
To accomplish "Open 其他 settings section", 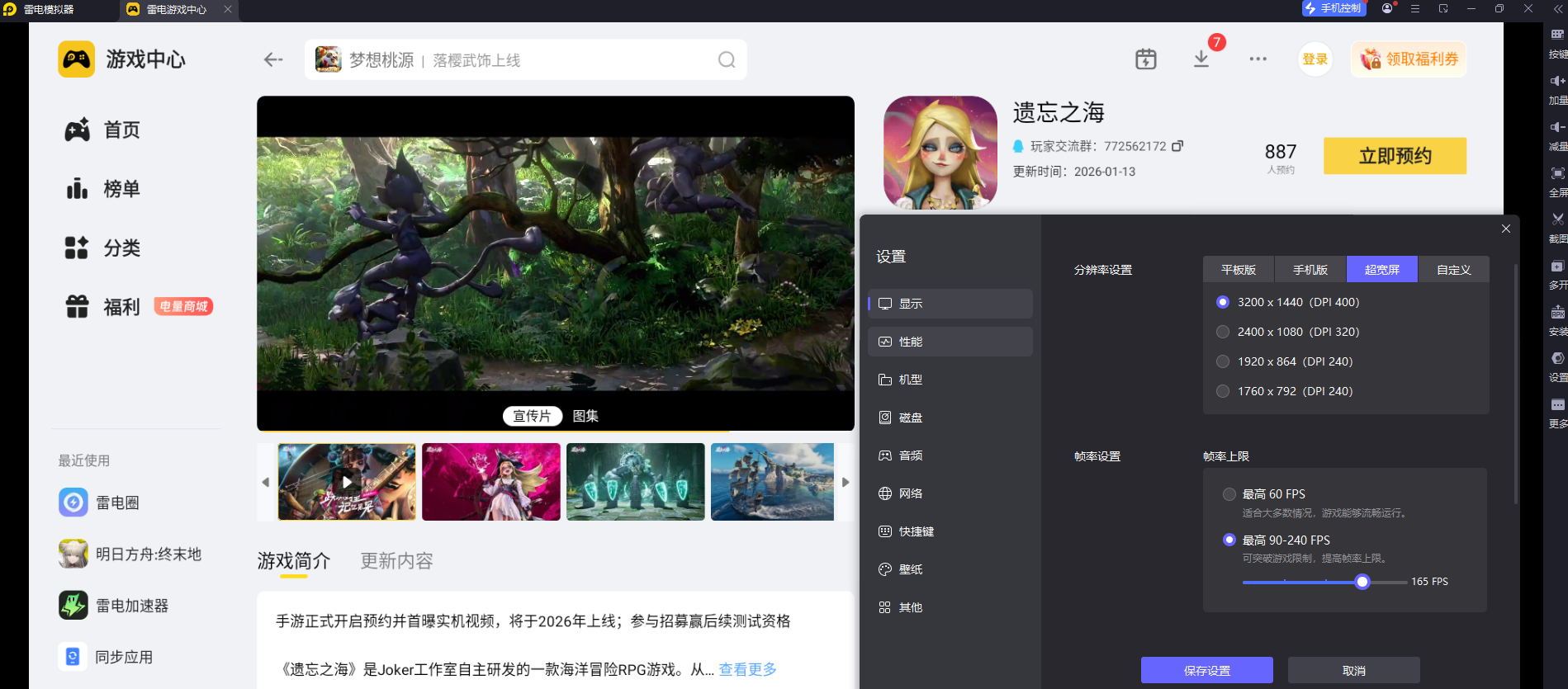I will (950, 607).
